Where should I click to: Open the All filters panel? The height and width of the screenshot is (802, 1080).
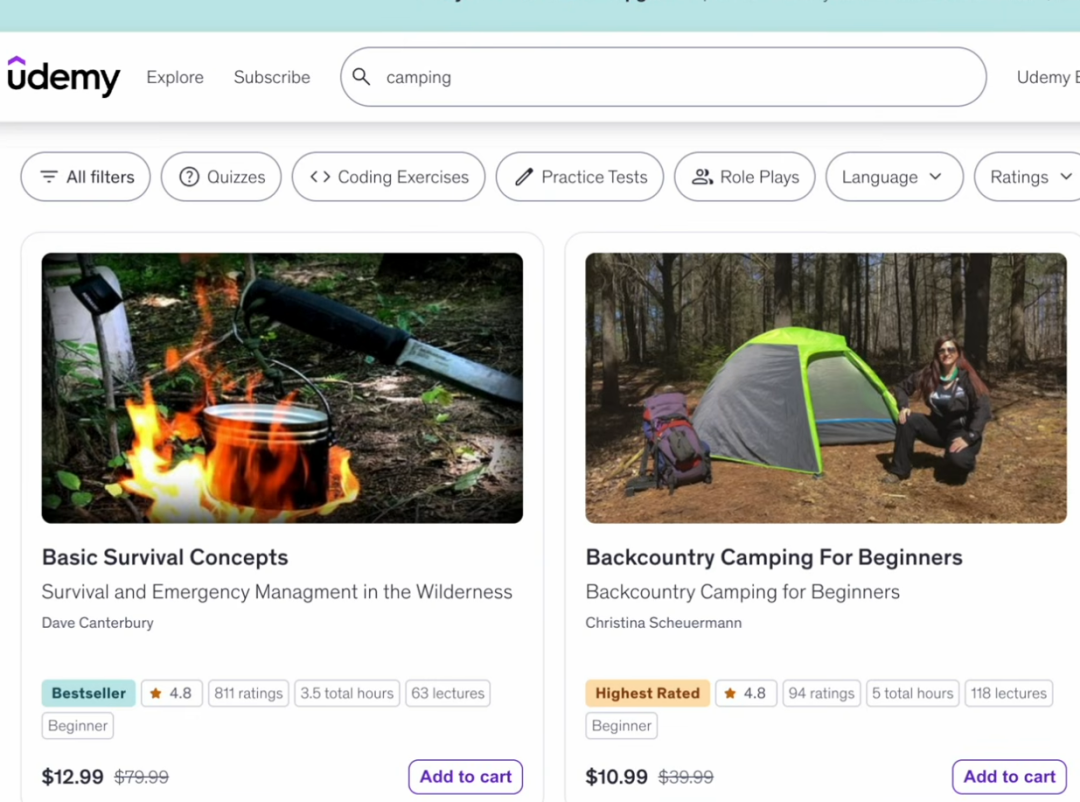point(86,177)
